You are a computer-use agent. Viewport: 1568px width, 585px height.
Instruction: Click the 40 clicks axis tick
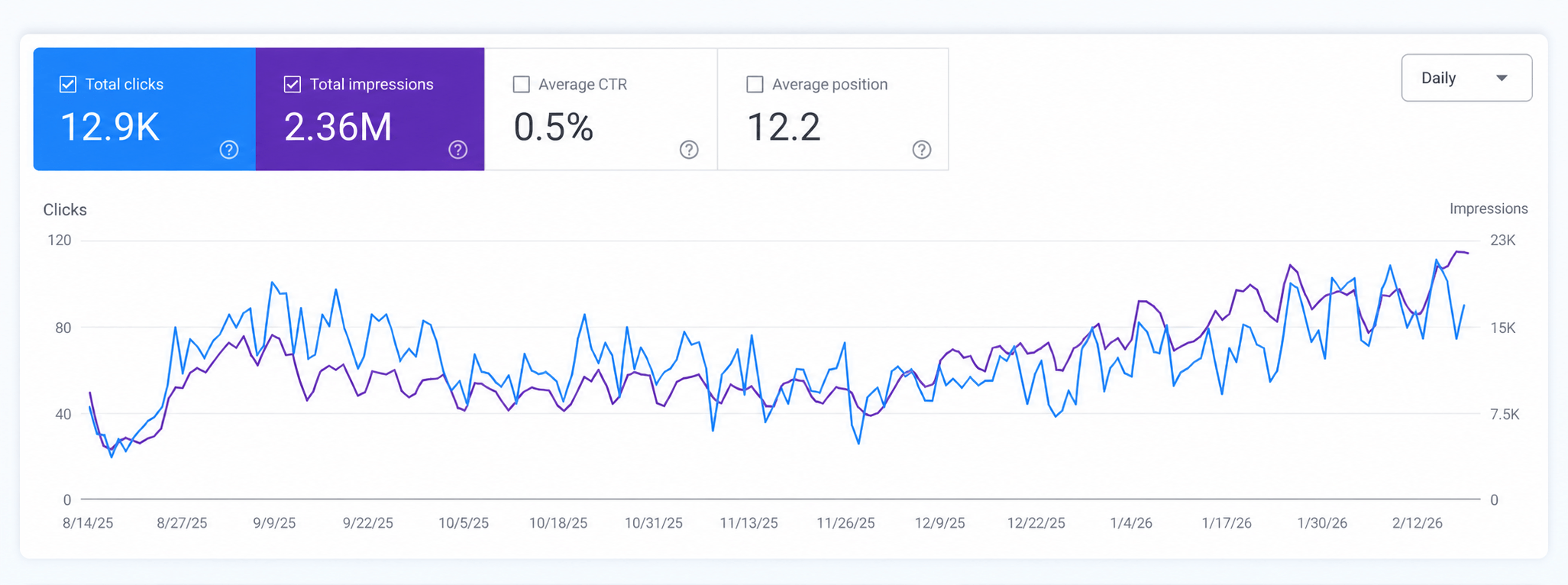63,415
